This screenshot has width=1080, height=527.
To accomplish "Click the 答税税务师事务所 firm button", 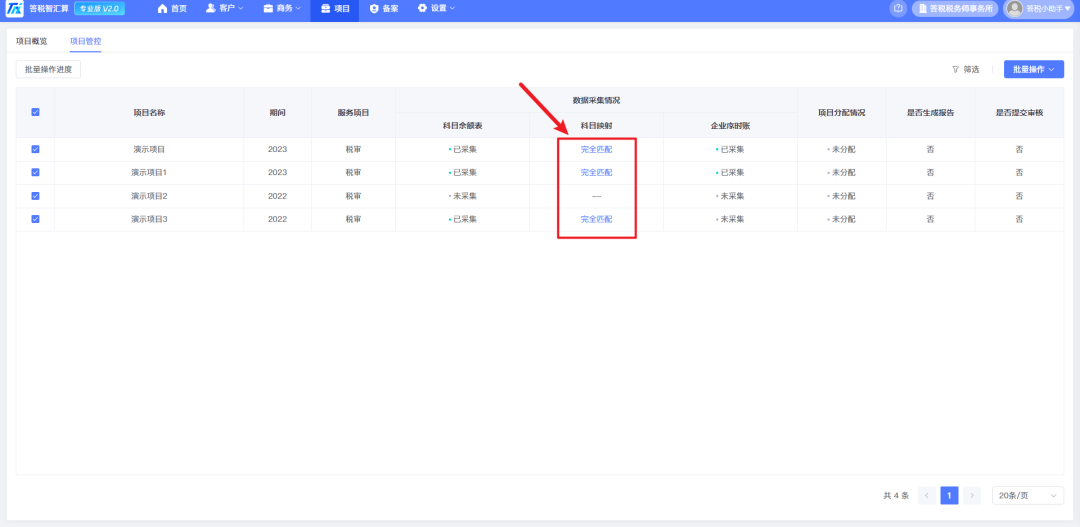I will click(955, 9).
